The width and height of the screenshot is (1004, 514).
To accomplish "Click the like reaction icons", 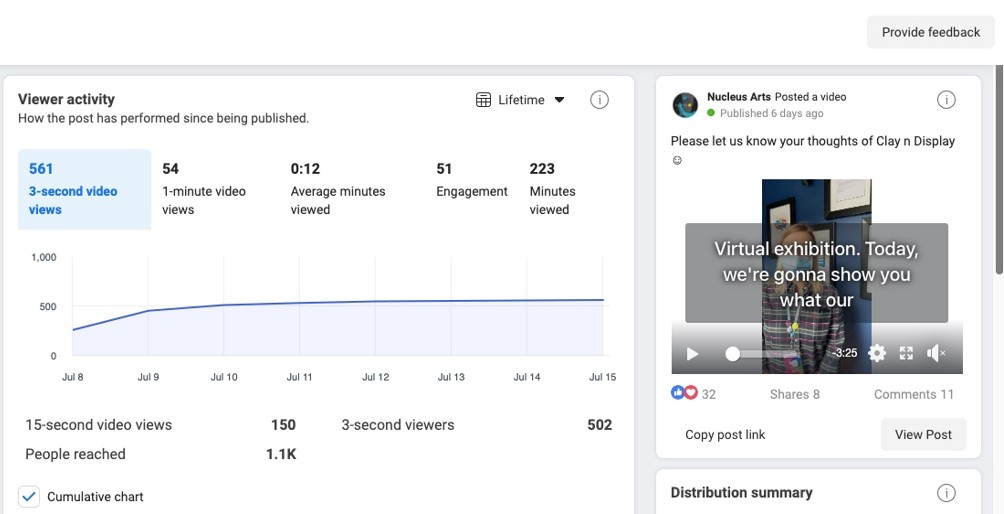I will pos(683,394).
